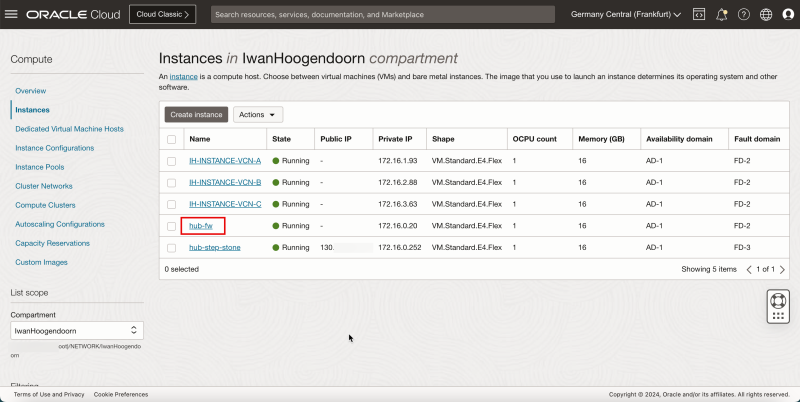Select Custom Images in sidebar
The image size is (800, 402).
coord(41,262)
